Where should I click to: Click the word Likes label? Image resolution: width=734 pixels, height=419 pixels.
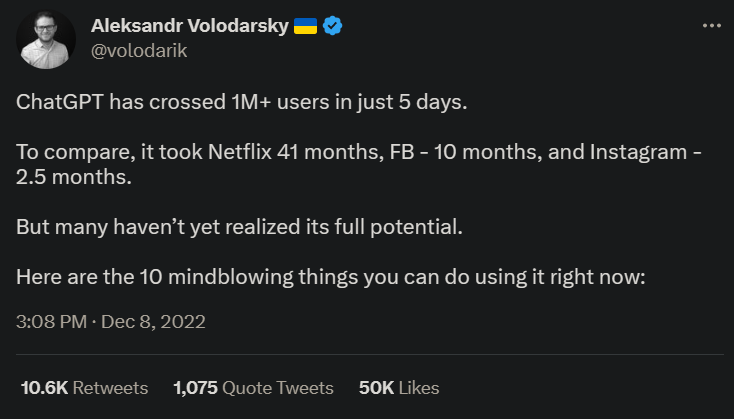[419, 388]
